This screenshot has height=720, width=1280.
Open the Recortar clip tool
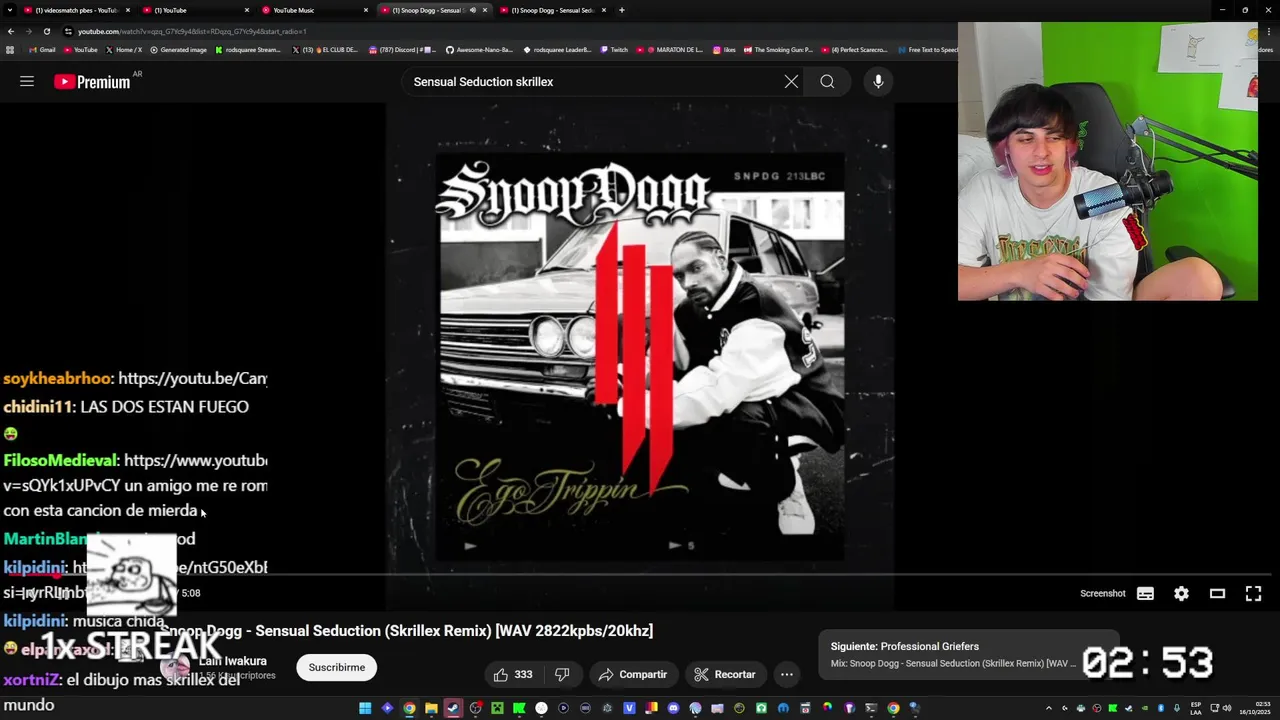click(725, 675)
